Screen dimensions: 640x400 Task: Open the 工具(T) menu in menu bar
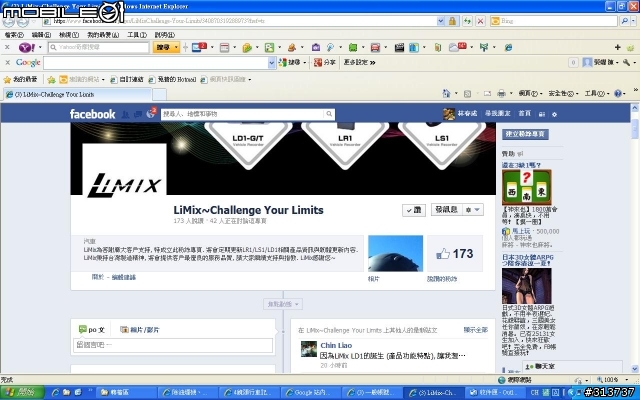click(137, 35)
